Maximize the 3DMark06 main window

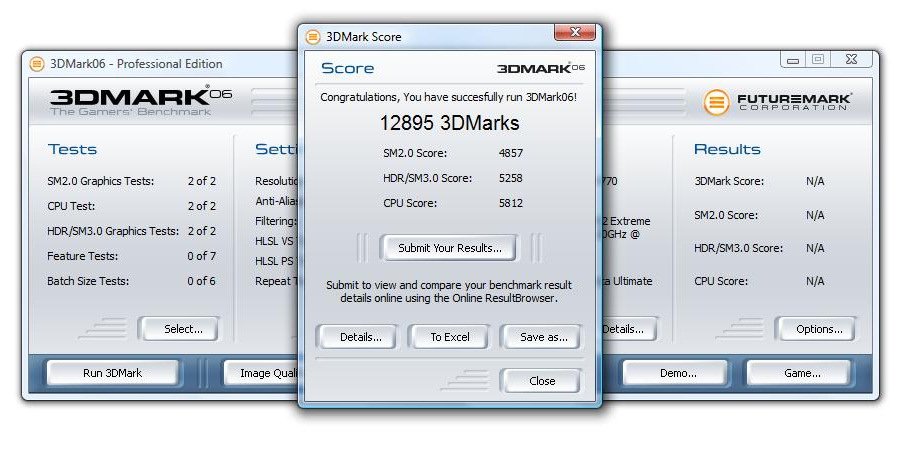click(818, 60)
